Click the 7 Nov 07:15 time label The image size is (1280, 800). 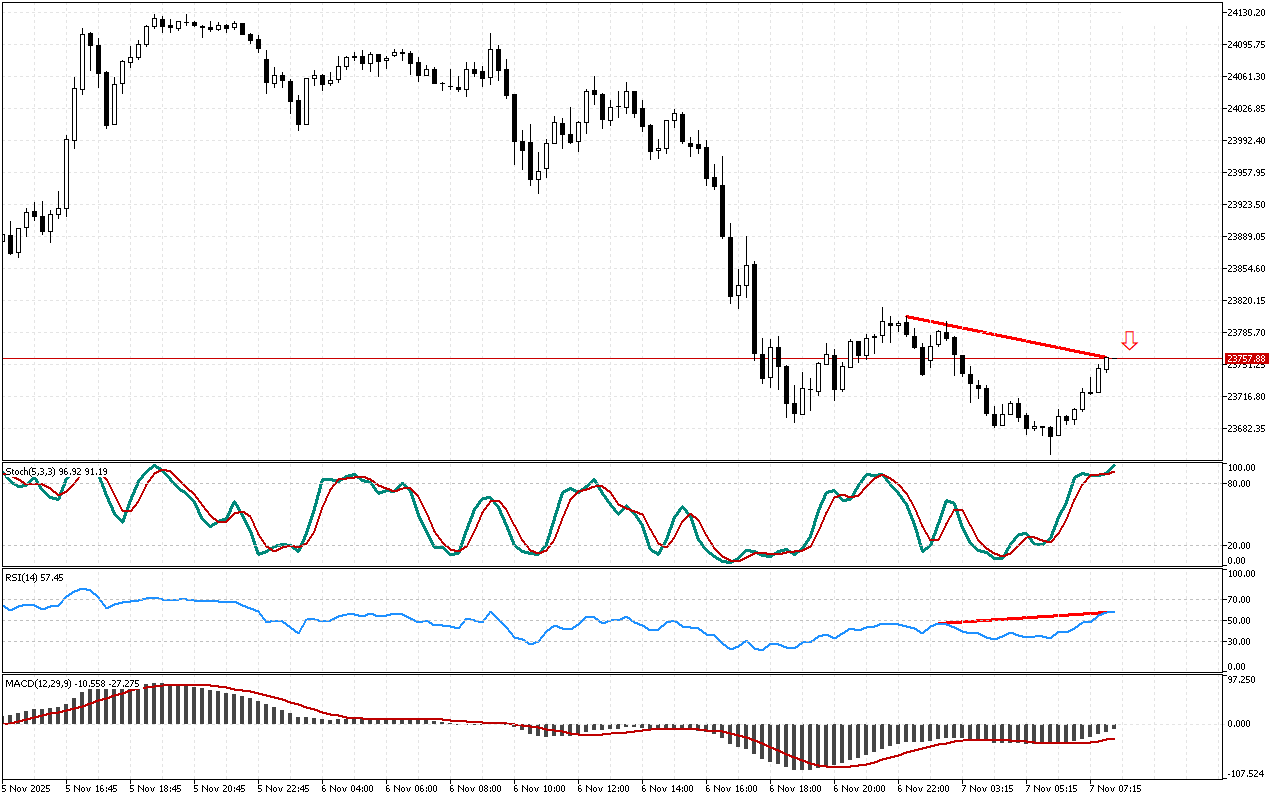[1115, 789]
